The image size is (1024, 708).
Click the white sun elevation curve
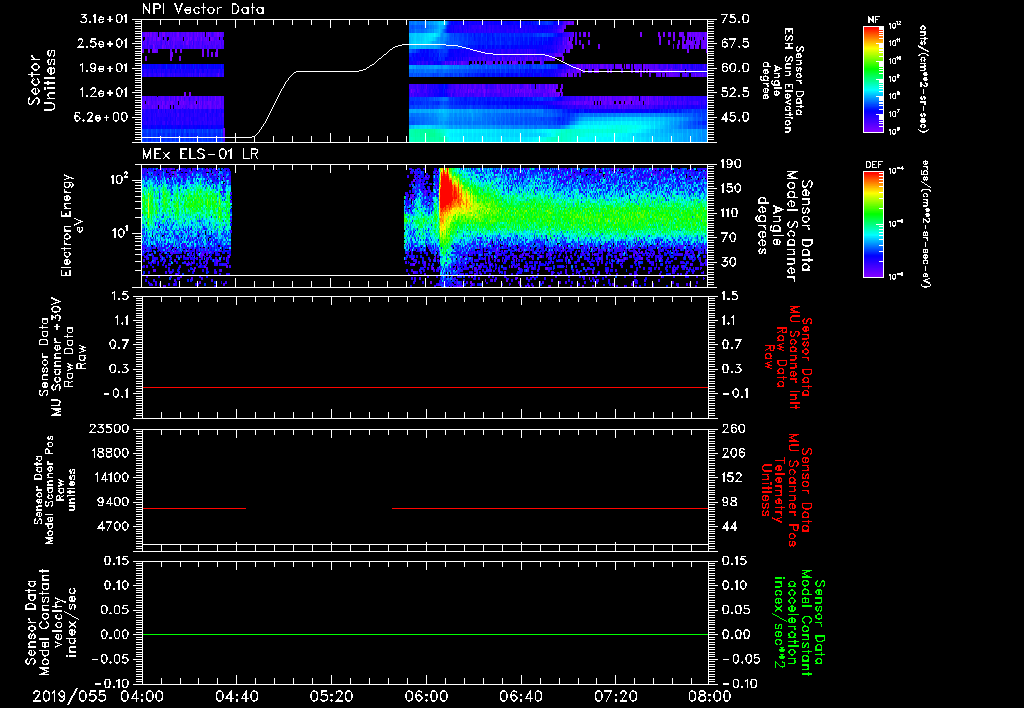(425, 91)
